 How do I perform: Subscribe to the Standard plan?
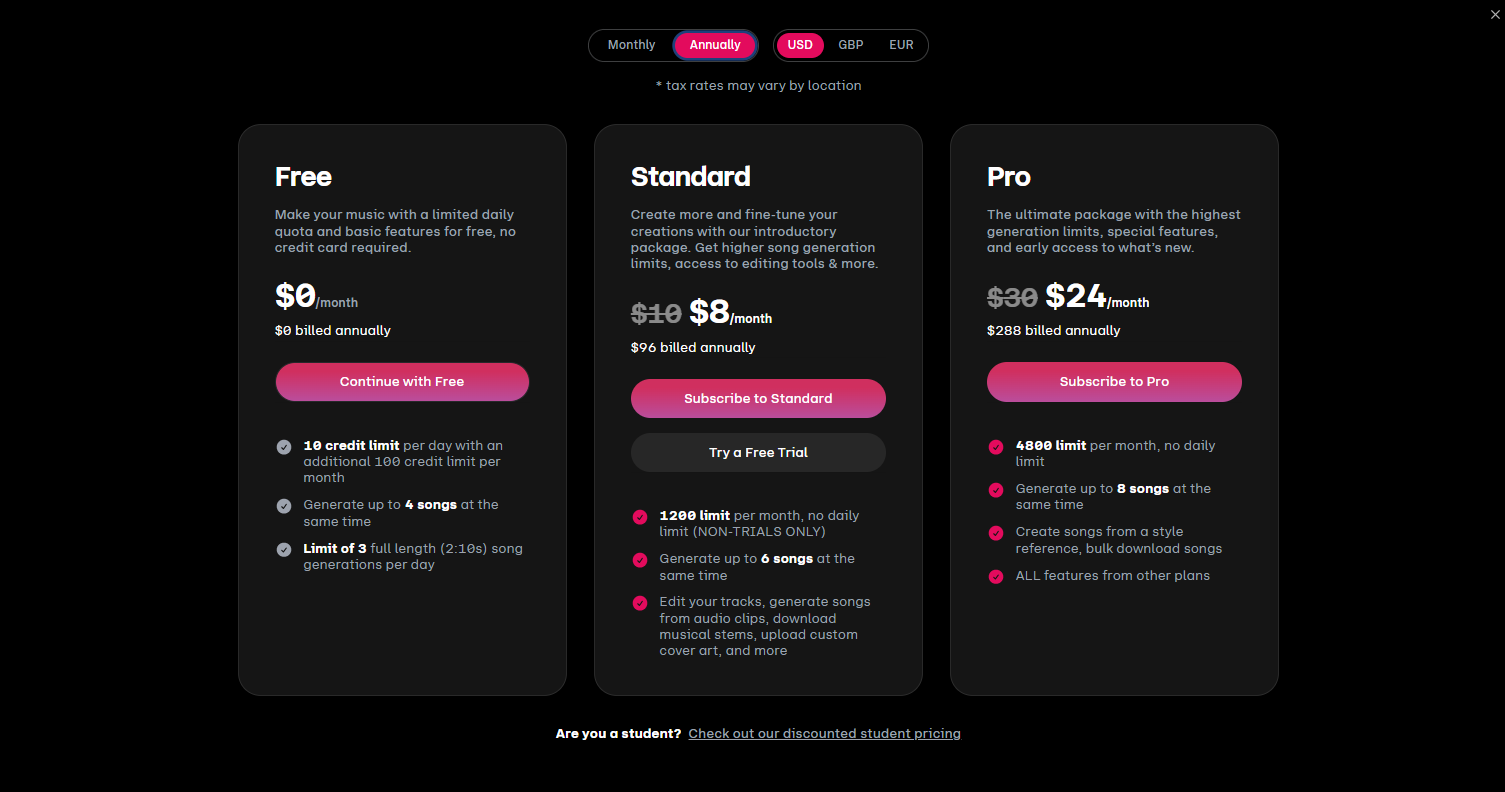pyautogui.click(x=758, y=398)
